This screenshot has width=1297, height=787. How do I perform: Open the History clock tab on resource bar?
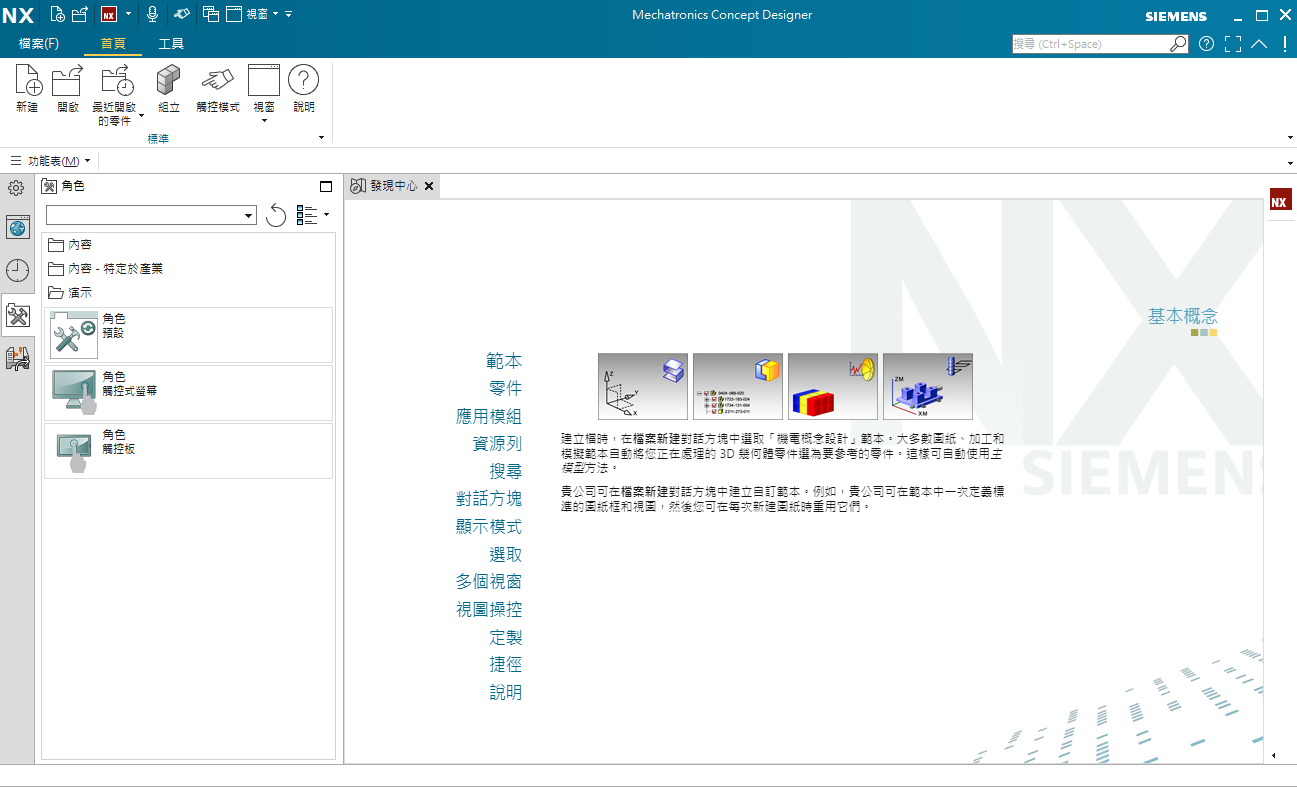[17, 270]
